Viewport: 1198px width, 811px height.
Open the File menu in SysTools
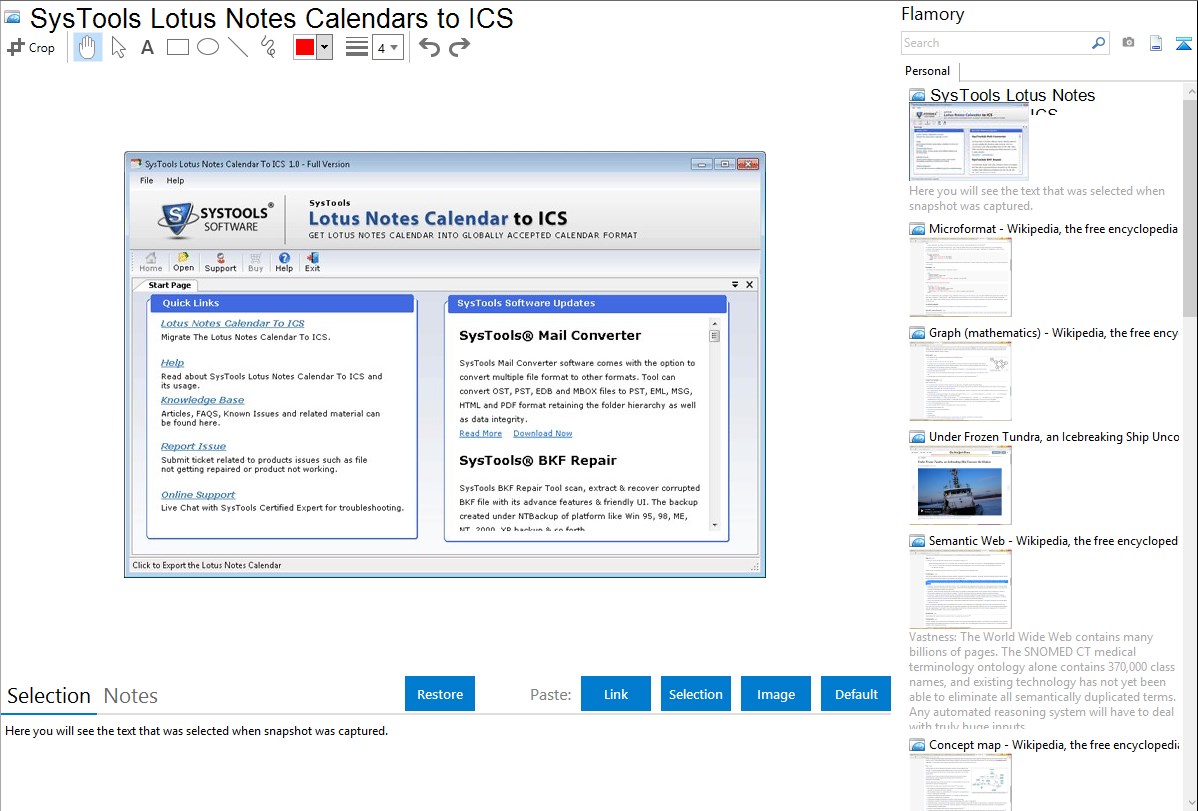(x=147, y=180)
